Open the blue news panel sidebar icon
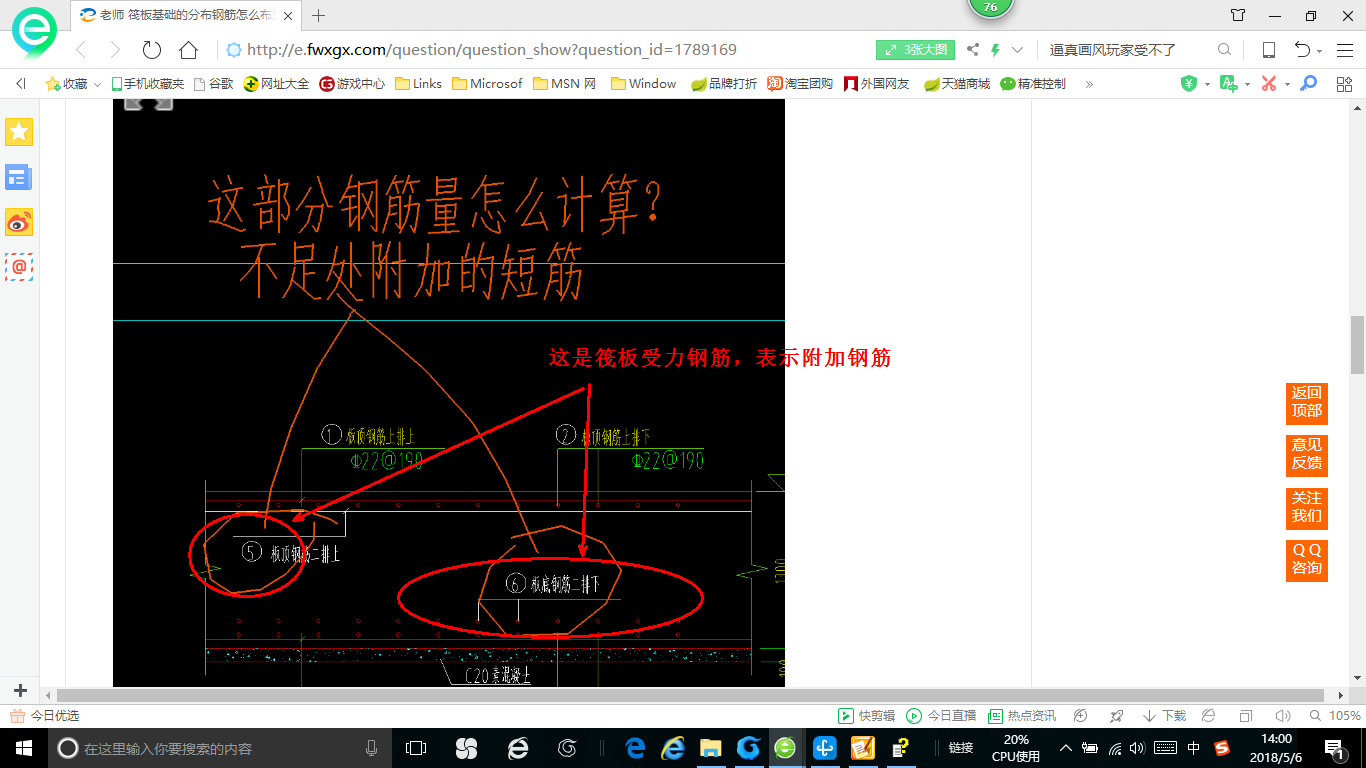Image resolution: width=1366 pixels, height=768 pixels. click(x=19, y=178)
